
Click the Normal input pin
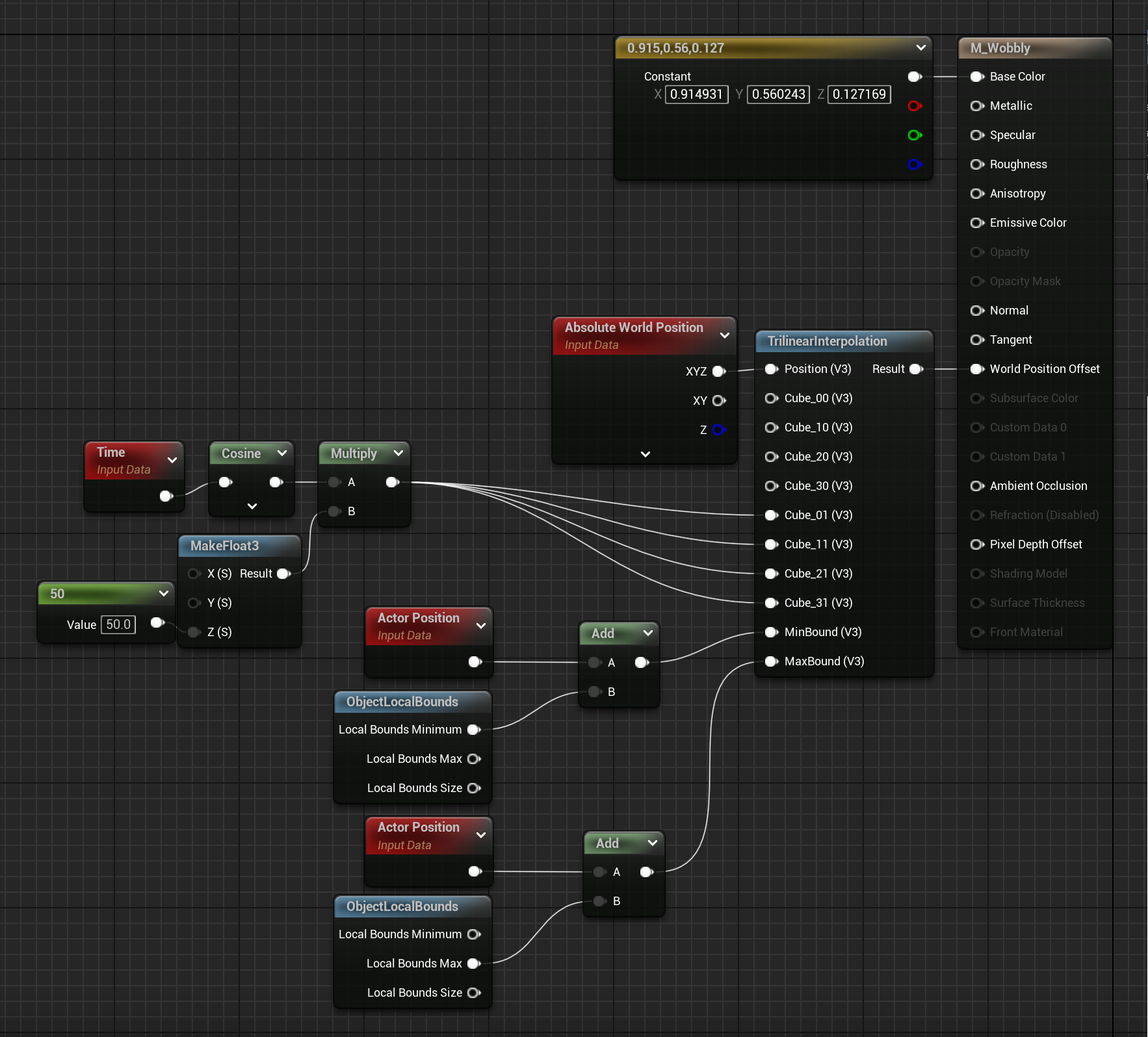(x=977, y=311)
